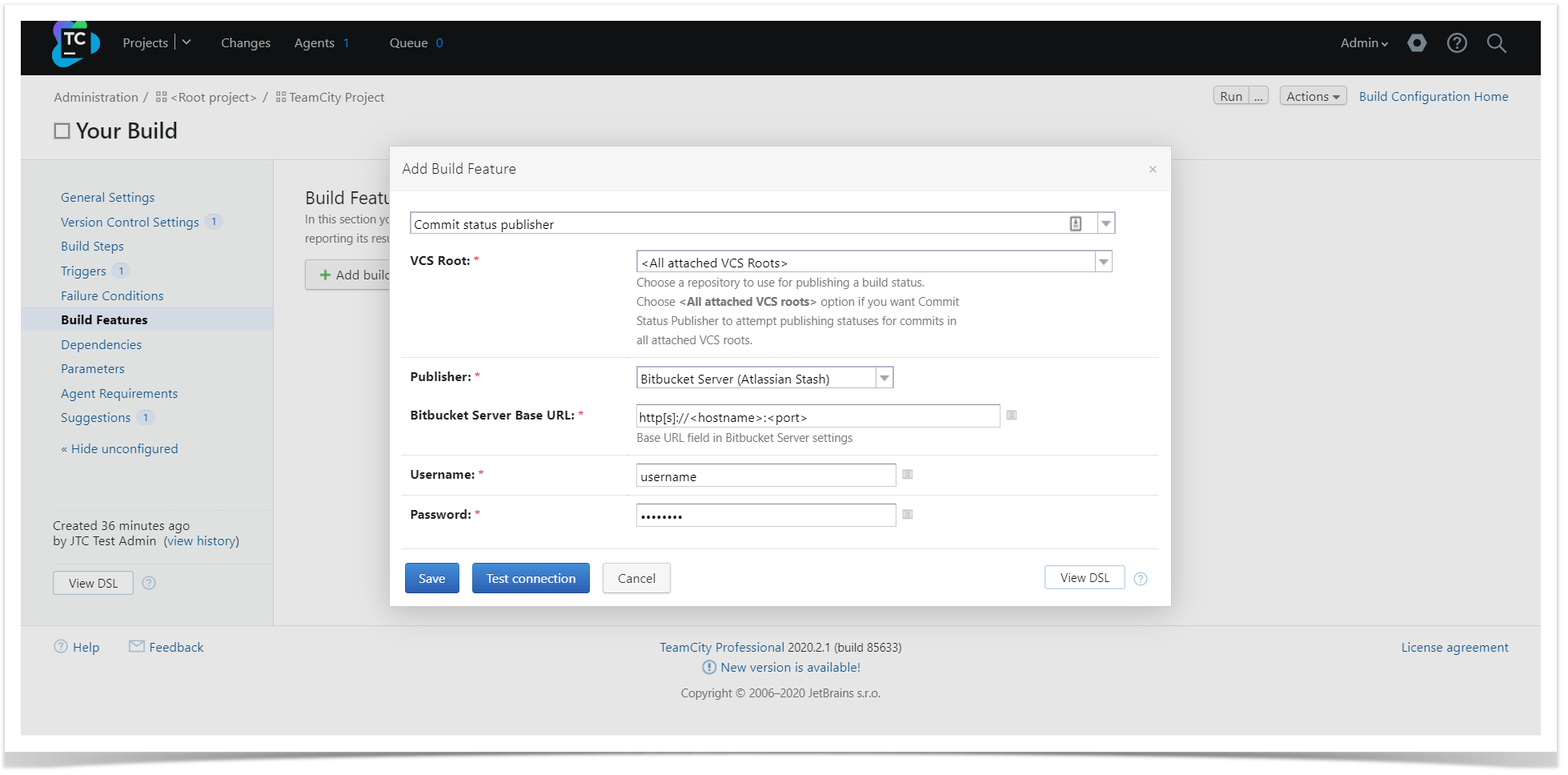
Task: Open the Admin user menu
Action: 1364,43
